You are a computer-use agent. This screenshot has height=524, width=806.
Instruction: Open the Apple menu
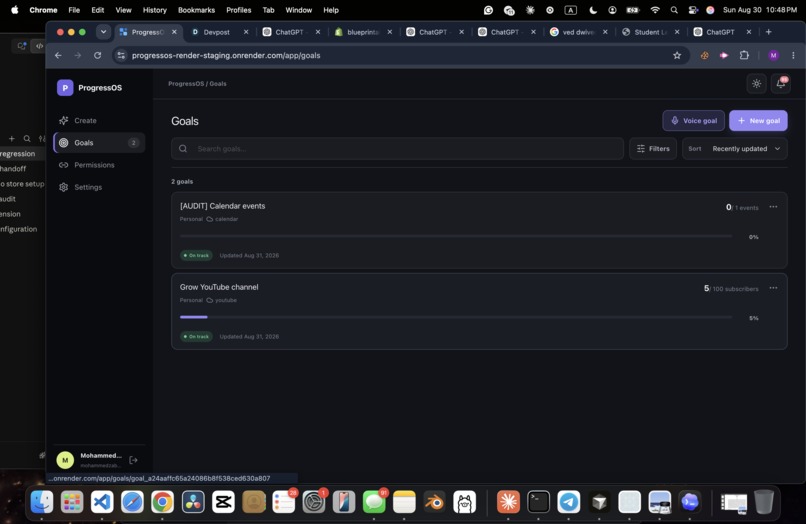point(14,10)
